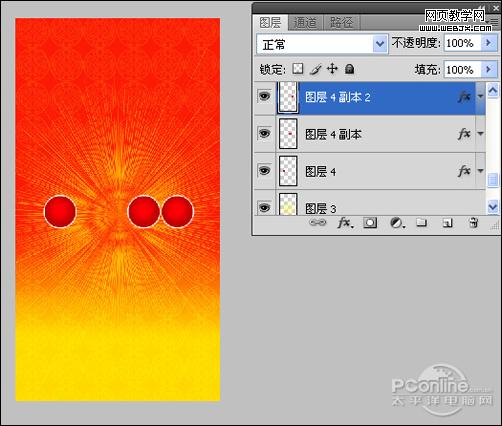
Task: Select layer name 图层 4
Action: 321,172
